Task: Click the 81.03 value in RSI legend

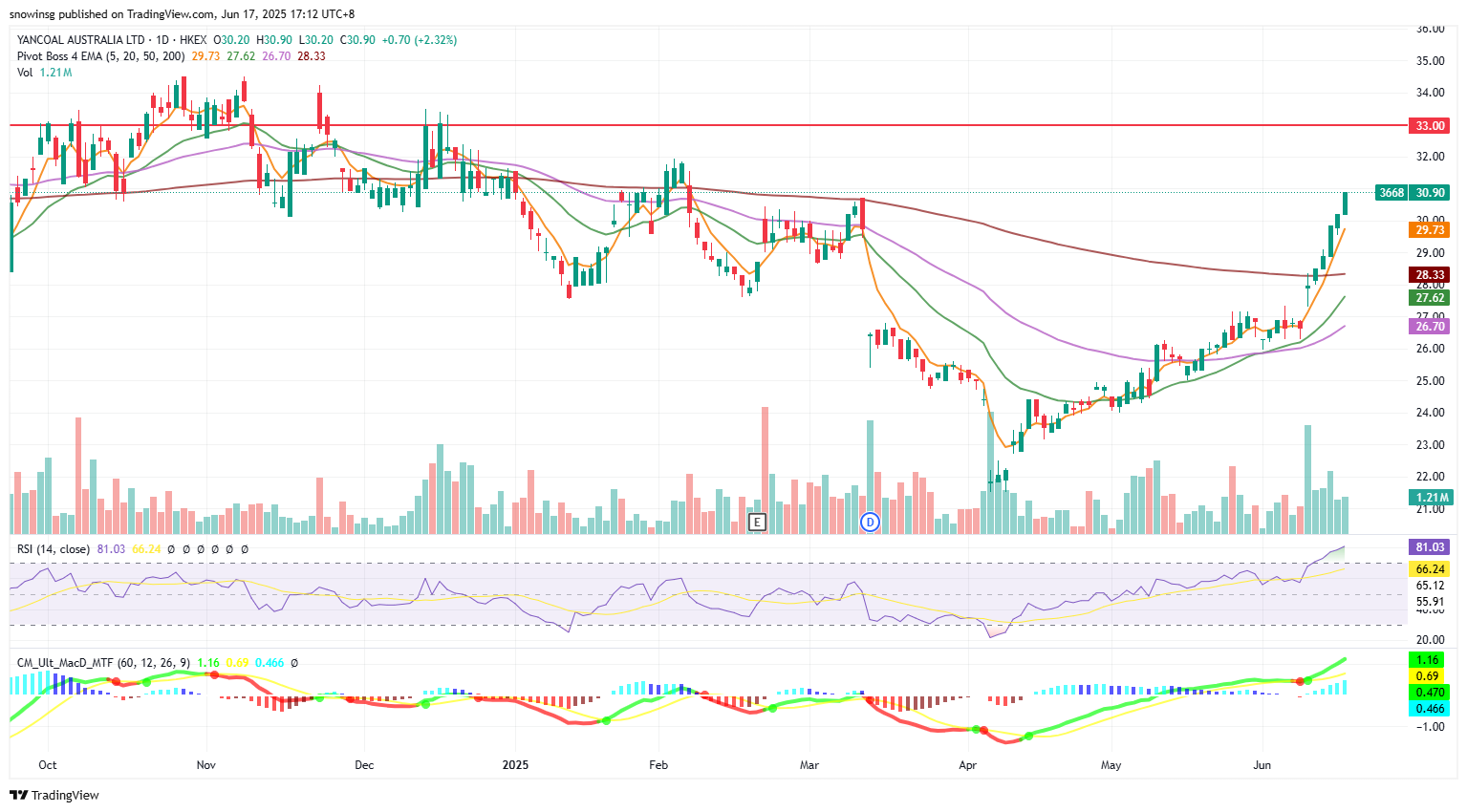Action: [x=111, y=549]
